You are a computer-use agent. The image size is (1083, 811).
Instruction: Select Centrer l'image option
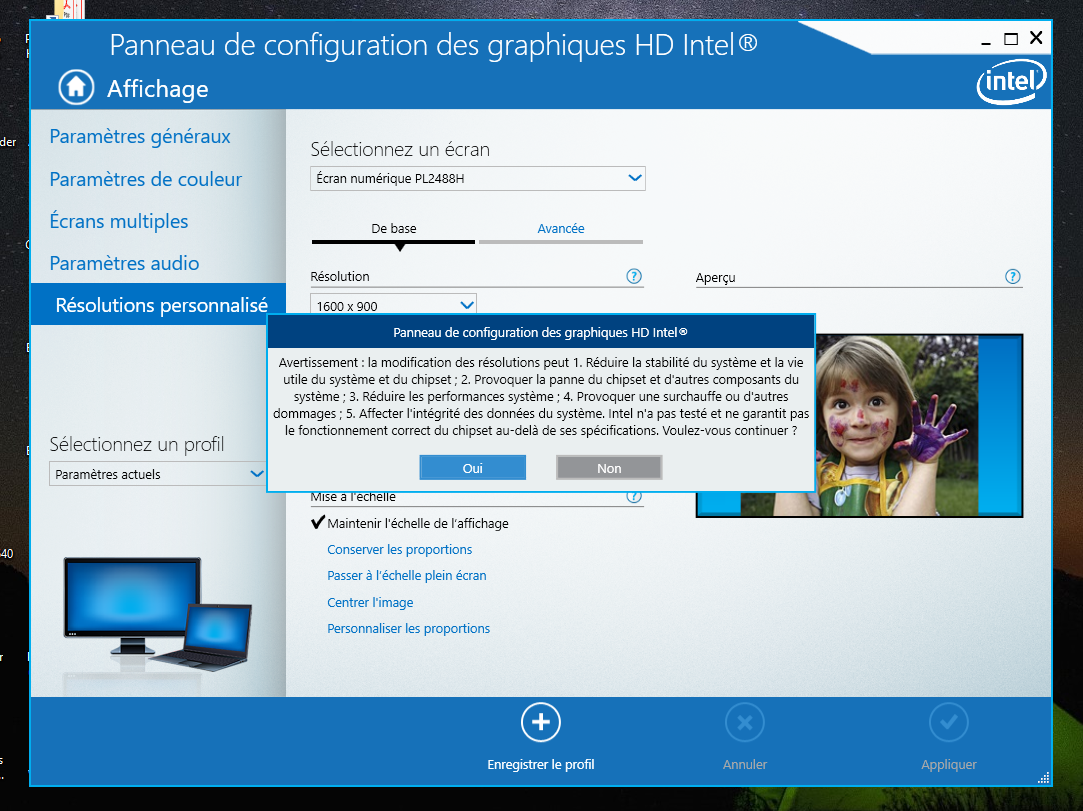point(370,602)
